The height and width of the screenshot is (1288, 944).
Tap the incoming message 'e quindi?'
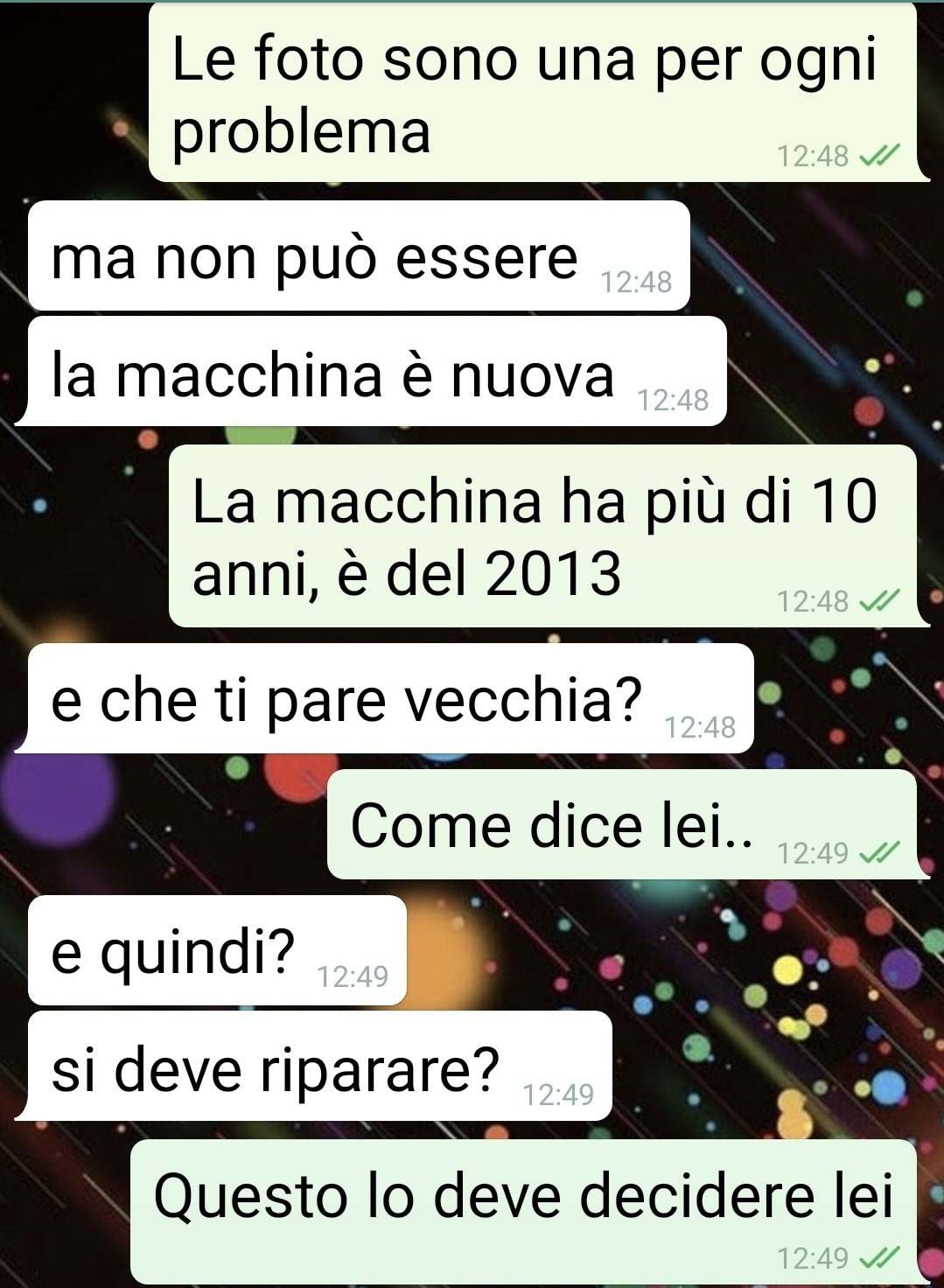coord(217,950)
